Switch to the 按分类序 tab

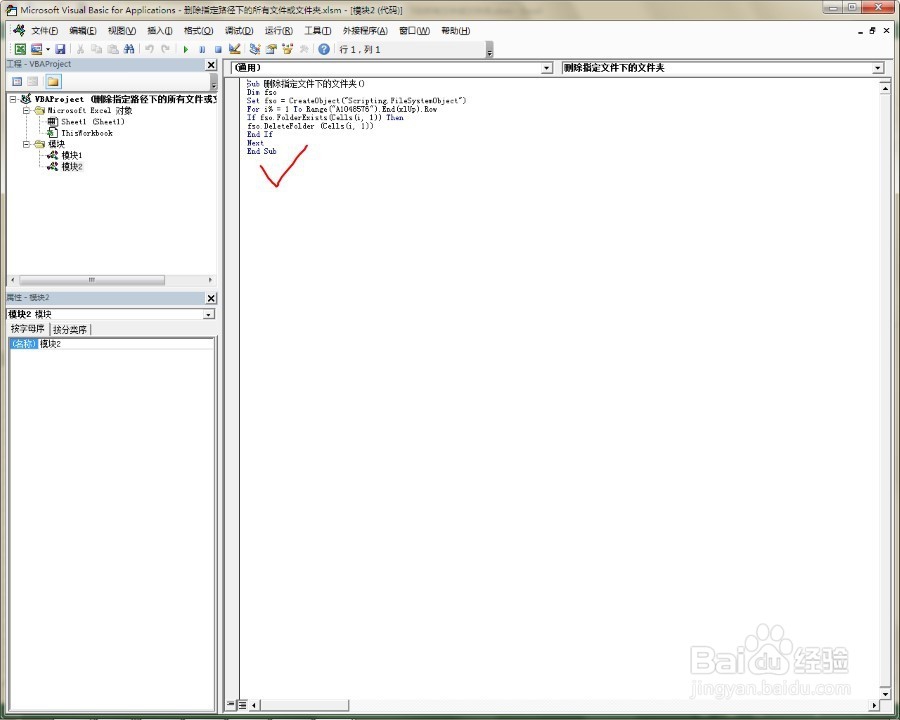[70, 330]
